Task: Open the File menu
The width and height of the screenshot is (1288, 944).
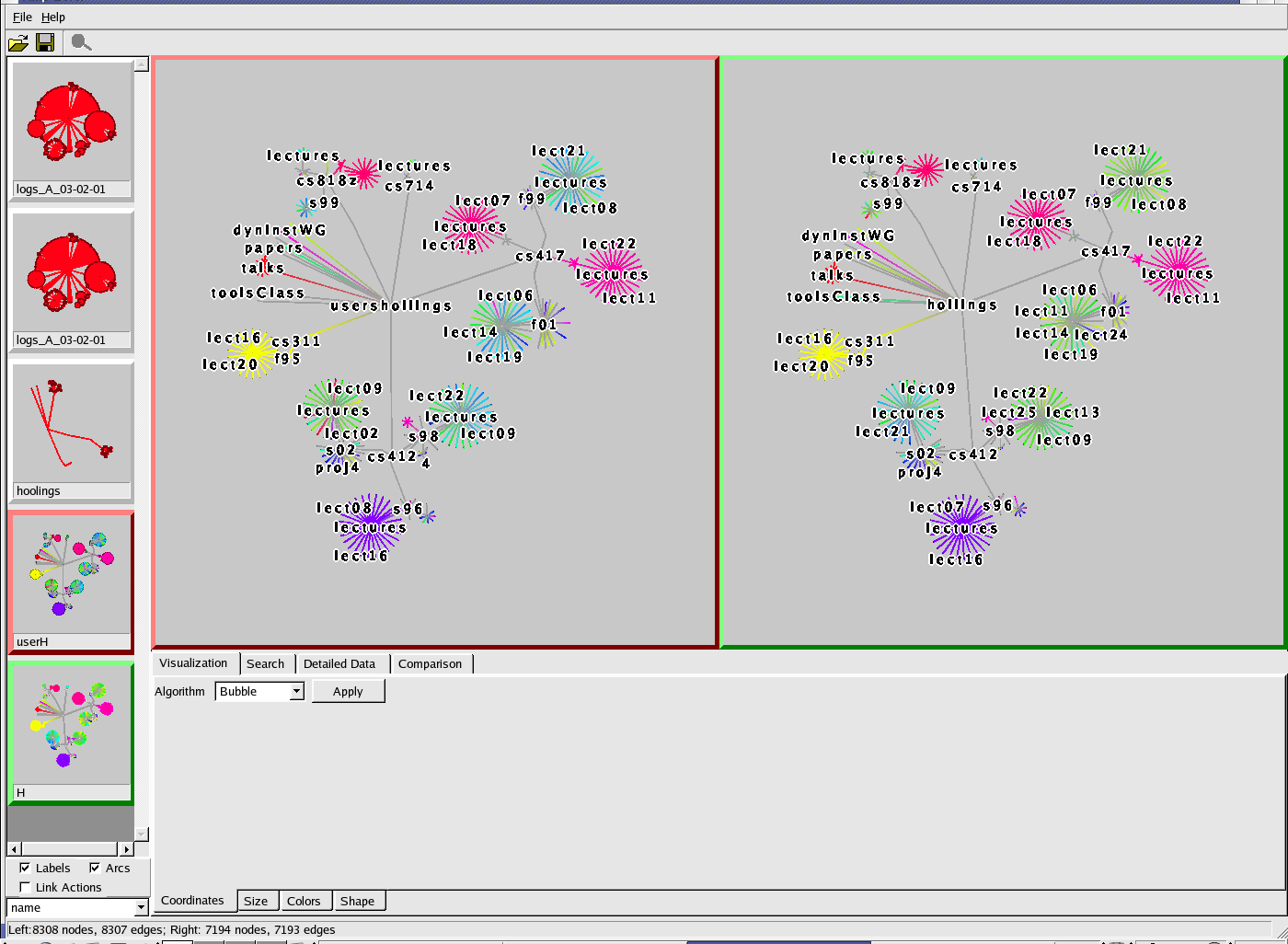Action: 22,17
